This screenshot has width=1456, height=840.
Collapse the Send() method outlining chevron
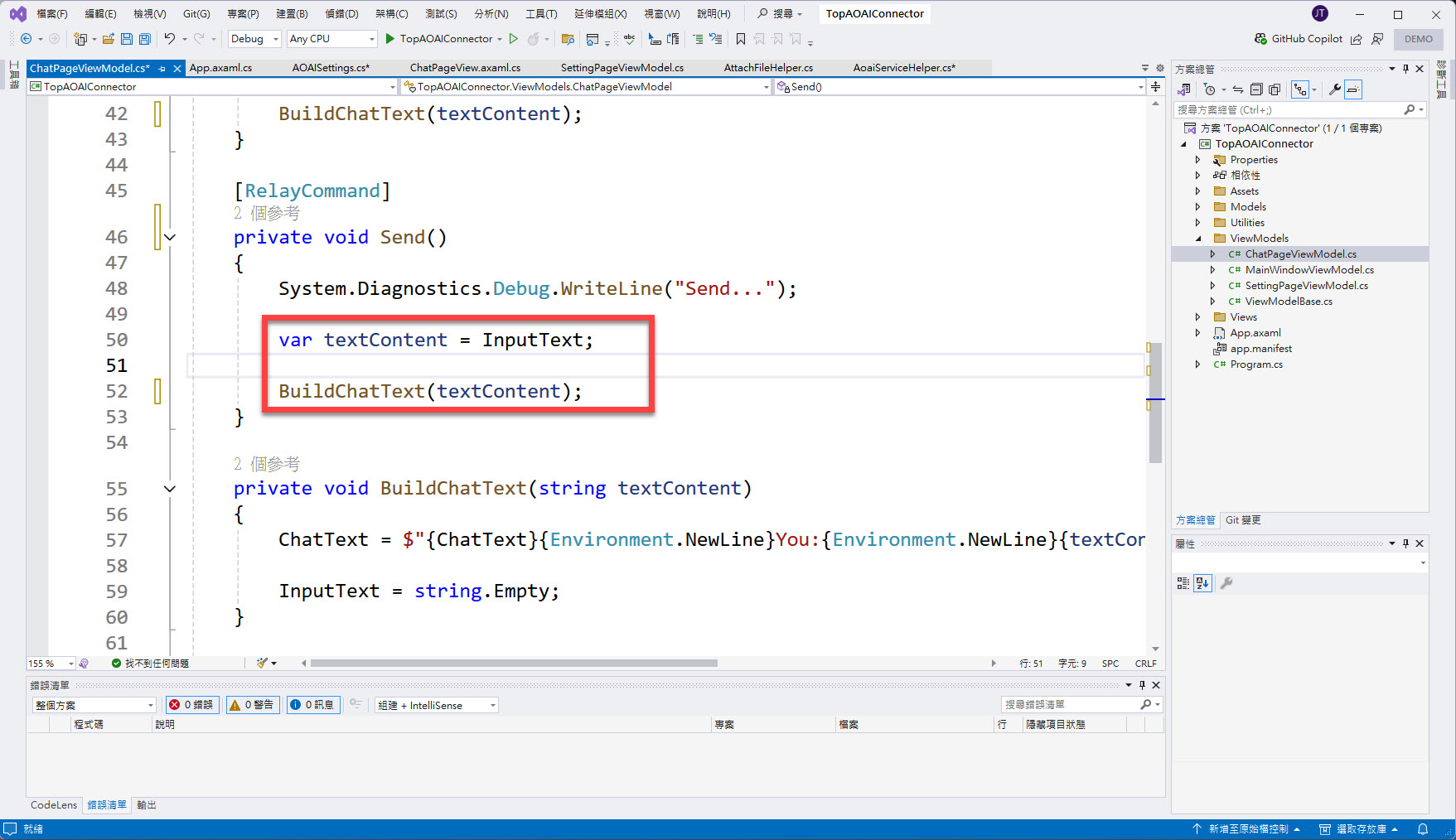tap(170, 238)
